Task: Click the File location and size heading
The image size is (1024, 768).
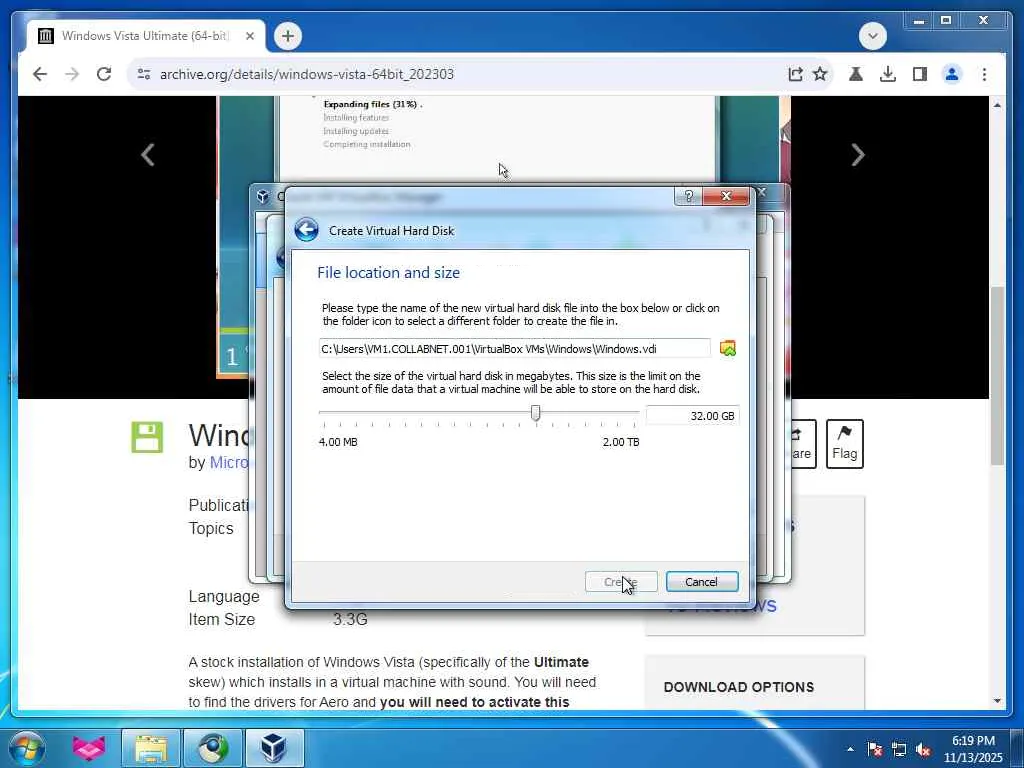Action: pyautogui.click(x=389, y=272)
